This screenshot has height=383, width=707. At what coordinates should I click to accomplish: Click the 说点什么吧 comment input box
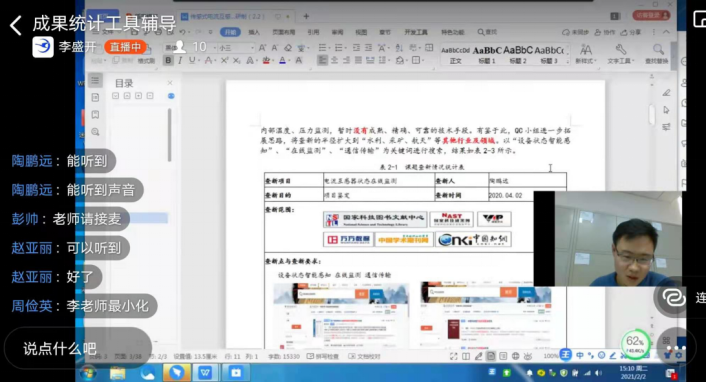(x=78, y=348)
